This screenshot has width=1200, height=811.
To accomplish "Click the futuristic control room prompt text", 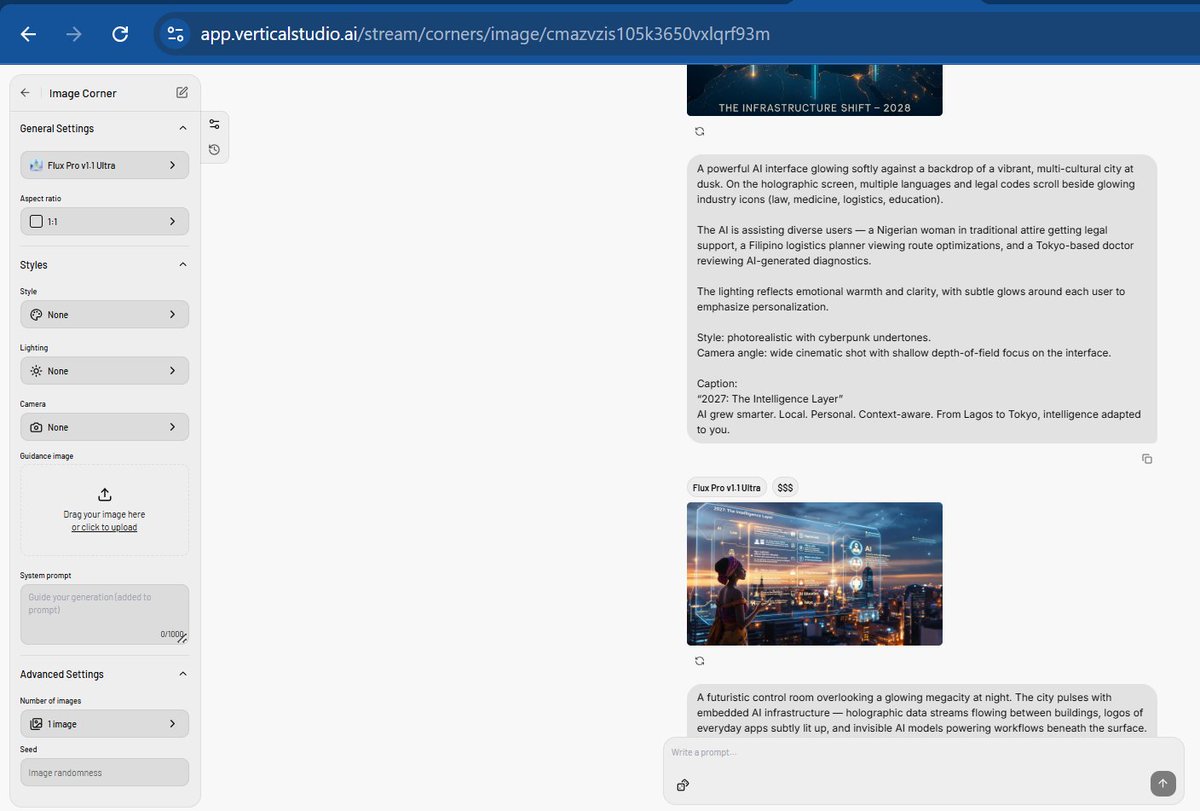I will [922, 712].
